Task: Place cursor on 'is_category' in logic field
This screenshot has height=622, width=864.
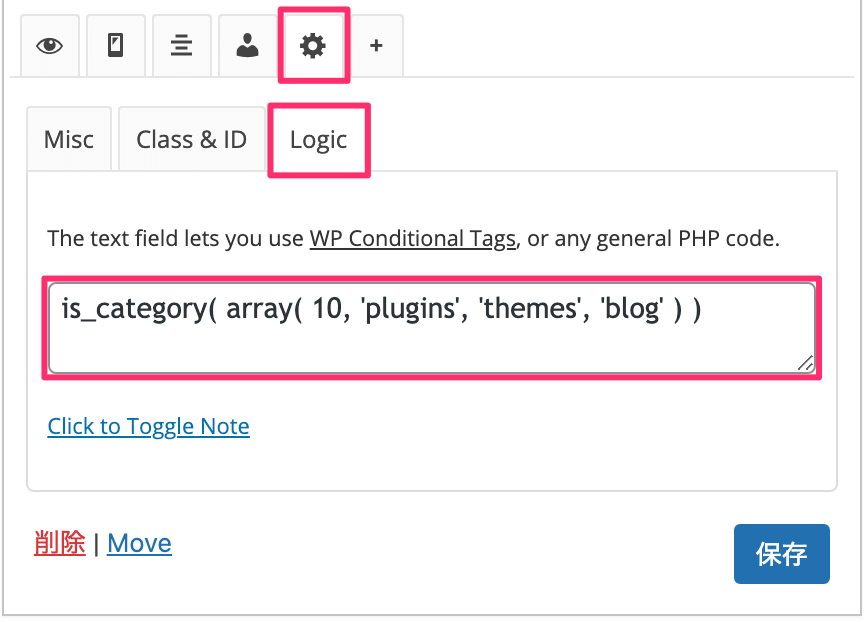Action: coord(134,309)
